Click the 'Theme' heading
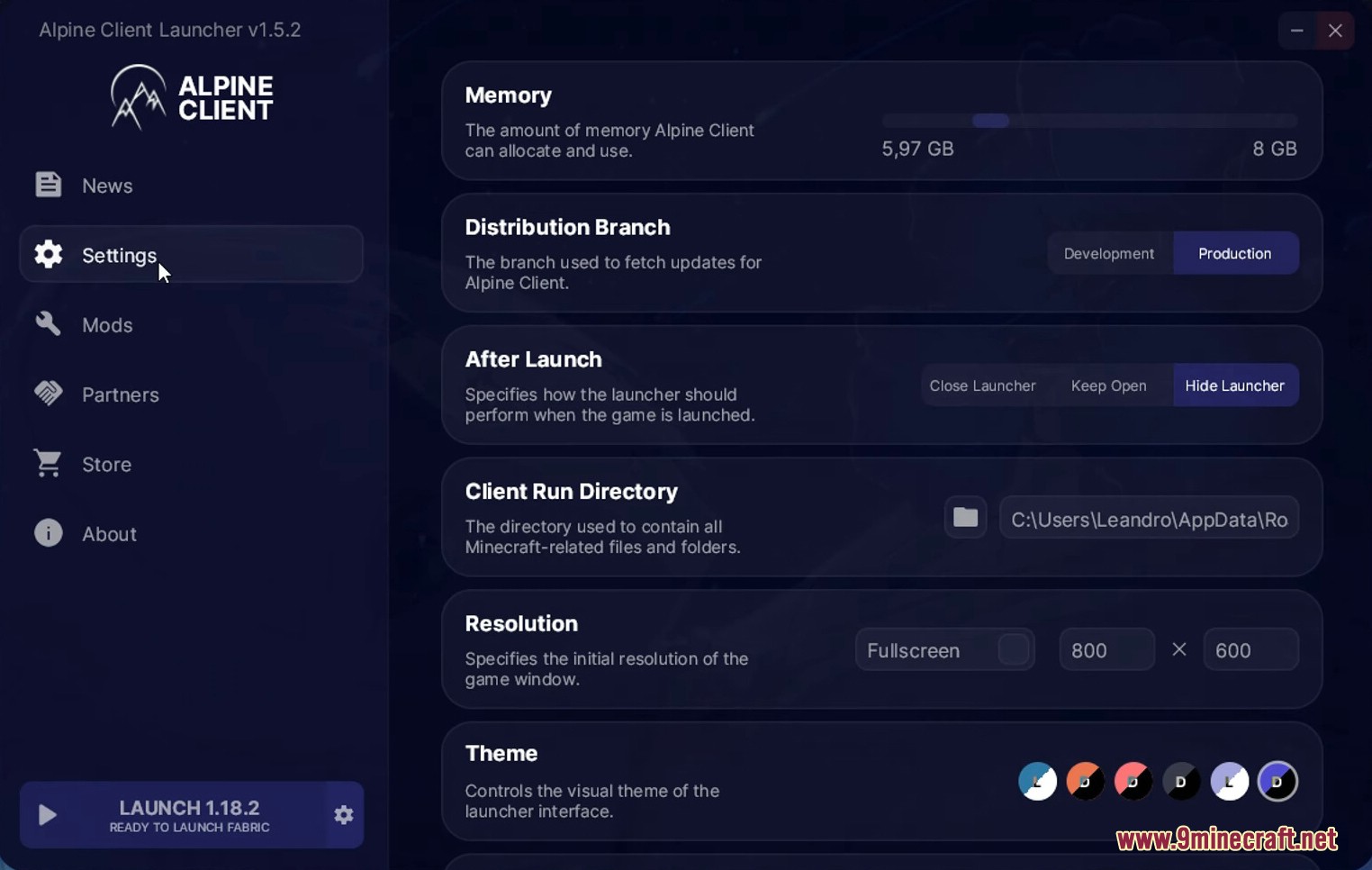 click(x=501, y=753)
